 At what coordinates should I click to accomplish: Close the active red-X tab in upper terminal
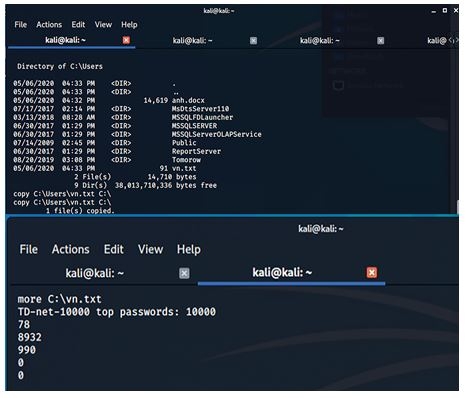pos(126,40)
